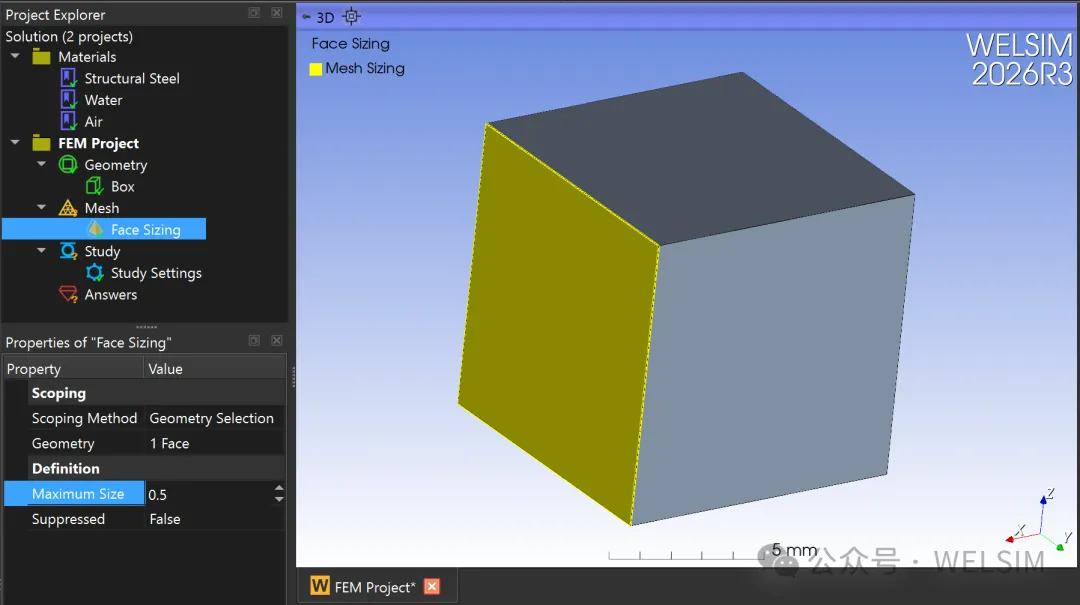Click the yellow Mesh Sizing legend swatch
The image size is (1080, 605).
[315, 69]
